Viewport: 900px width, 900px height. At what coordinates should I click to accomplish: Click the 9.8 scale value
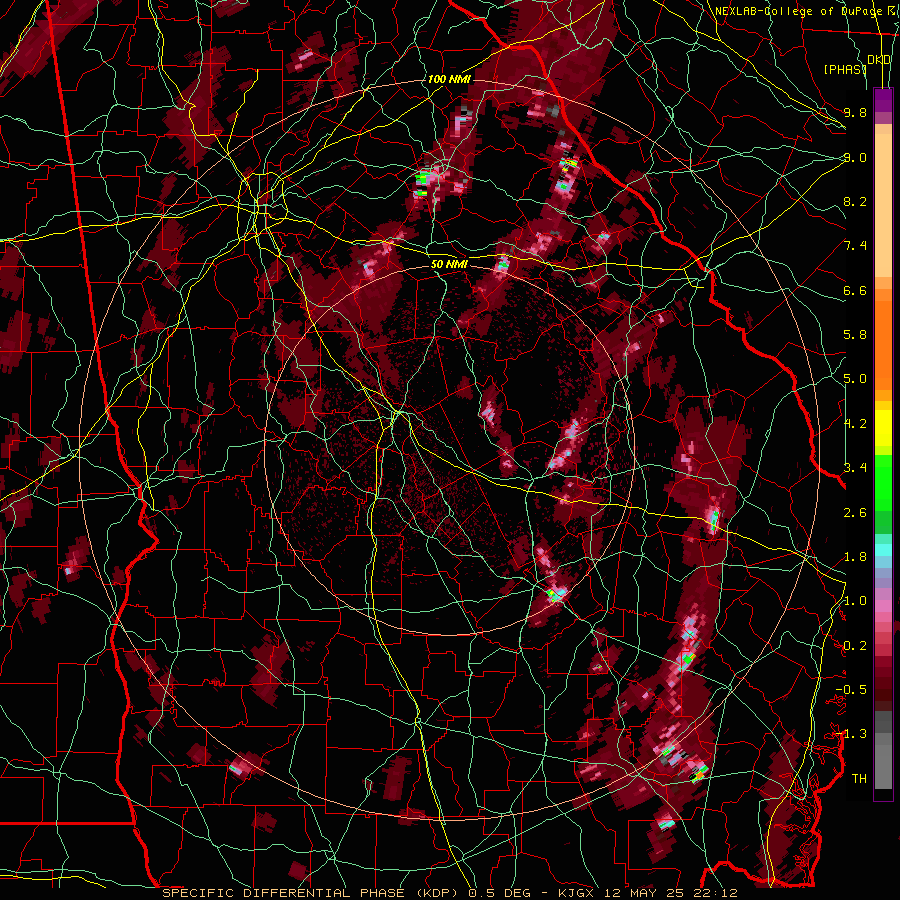[x=855, y=112]
